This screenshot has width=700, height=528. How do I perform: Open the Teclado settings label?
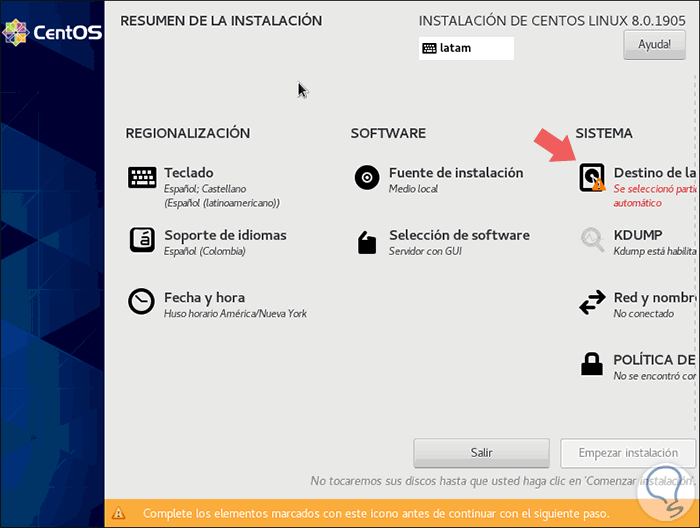tap(189, 173)
